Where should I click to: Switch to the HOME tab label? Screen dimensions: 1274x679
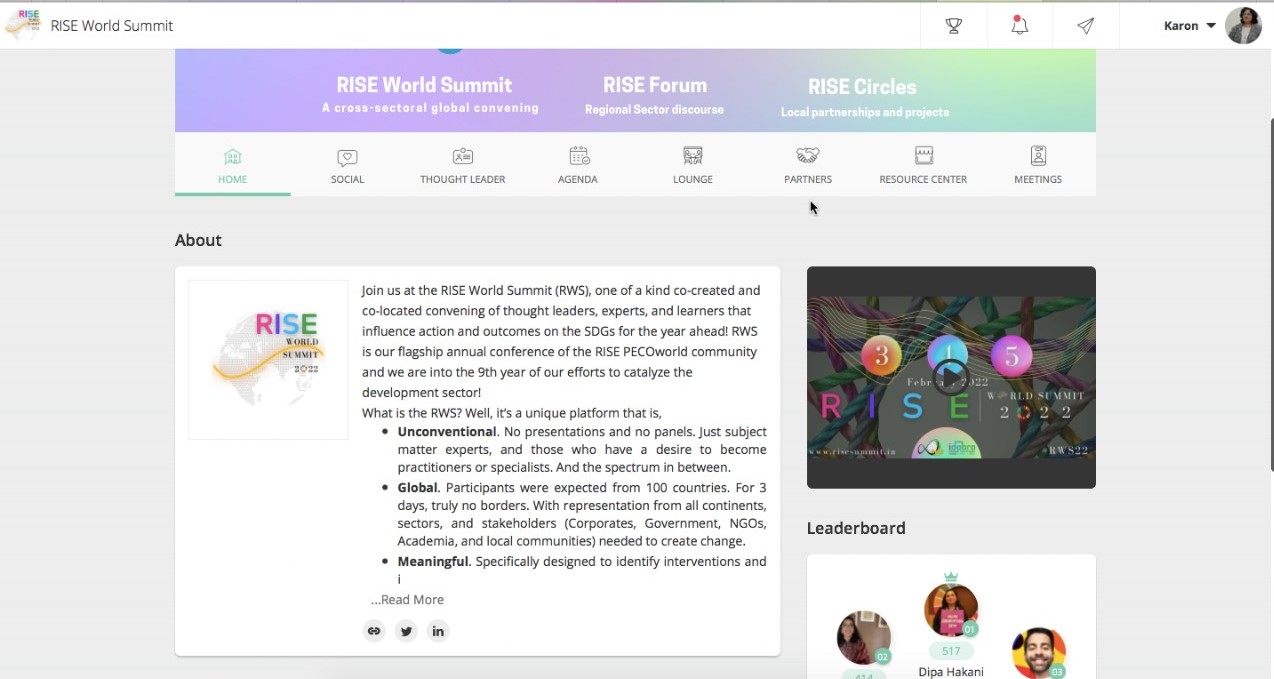point(232,179)
